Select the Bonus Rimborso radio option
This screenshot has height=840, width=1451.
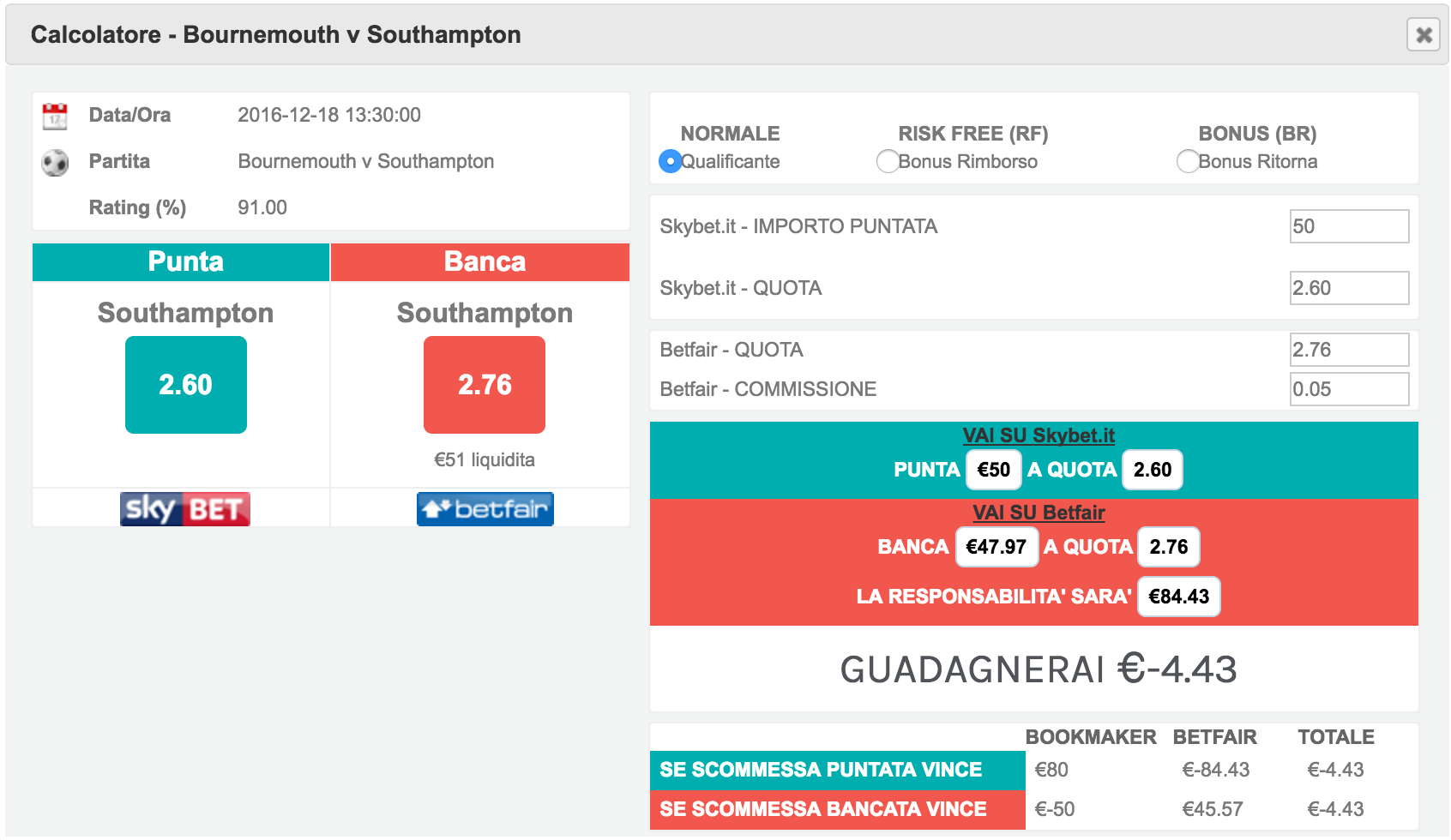[x=888, y=161]
